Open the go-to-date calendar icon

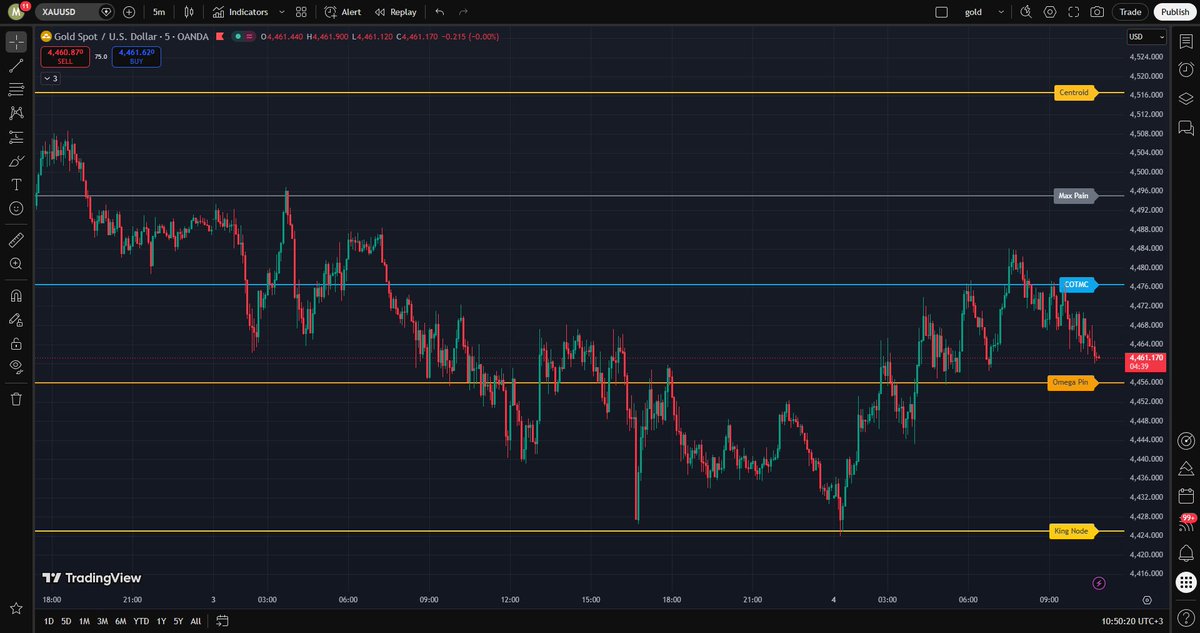[221, 621]
